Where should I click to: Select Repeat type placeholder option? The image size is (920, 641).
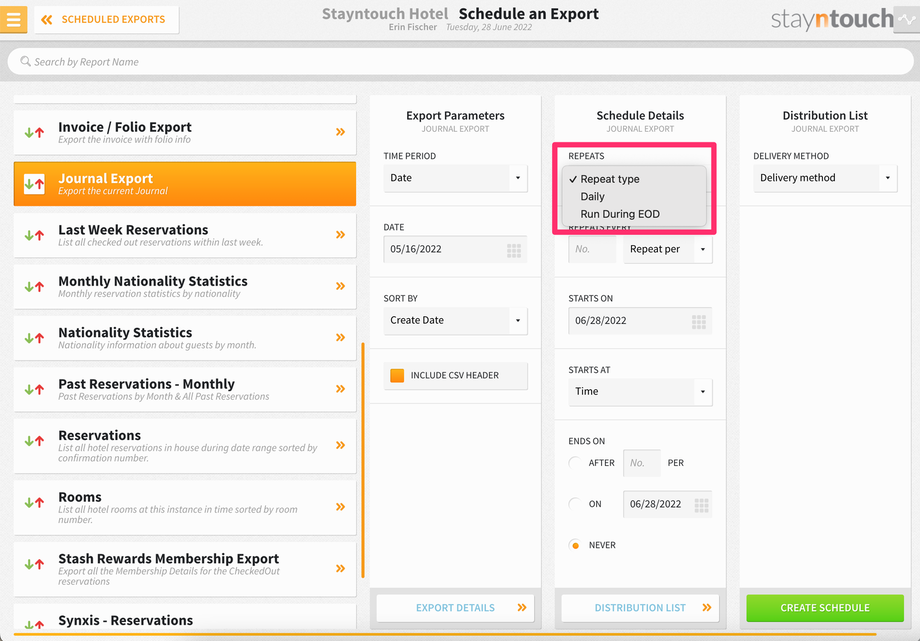(x=634, y=179)
